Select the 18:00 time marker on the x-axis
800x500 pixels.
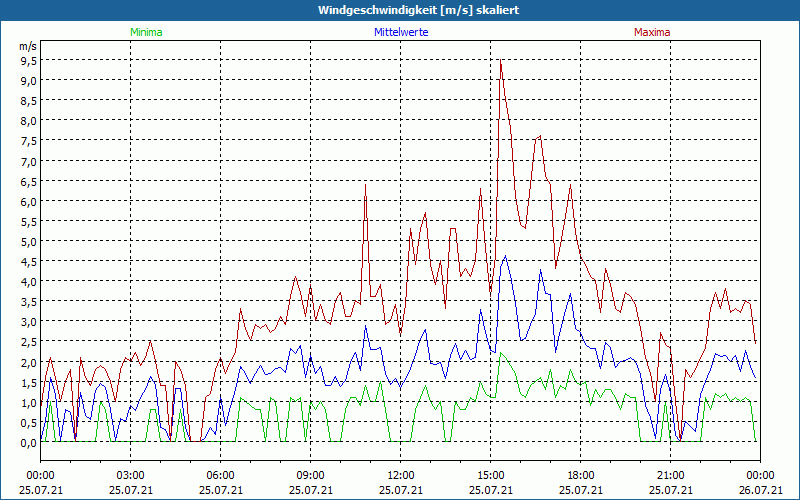(x=581, y=475)
